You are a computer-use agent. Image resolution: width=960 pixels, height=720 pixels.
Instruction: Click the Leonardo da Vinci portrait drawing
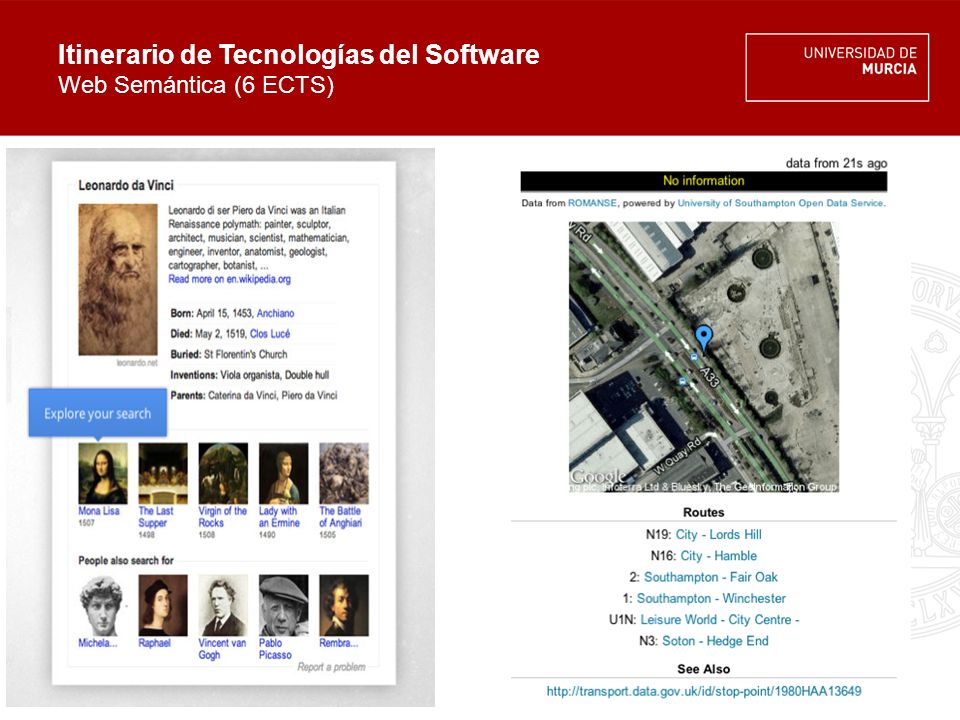(118, 280)
